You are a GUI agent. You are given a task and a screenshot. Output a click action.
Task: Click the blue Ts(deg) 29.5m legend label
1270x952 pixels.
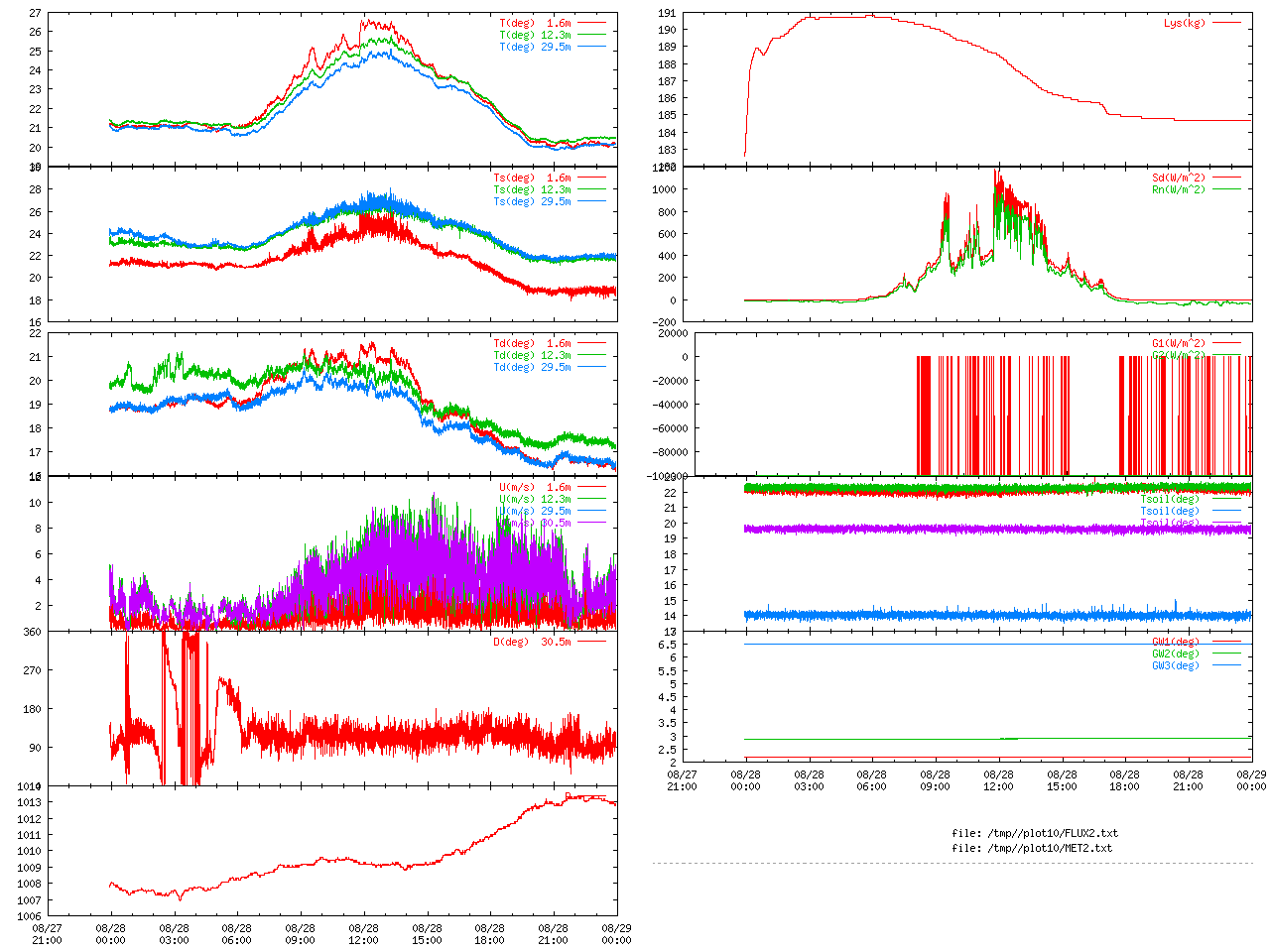click(532, 201)
